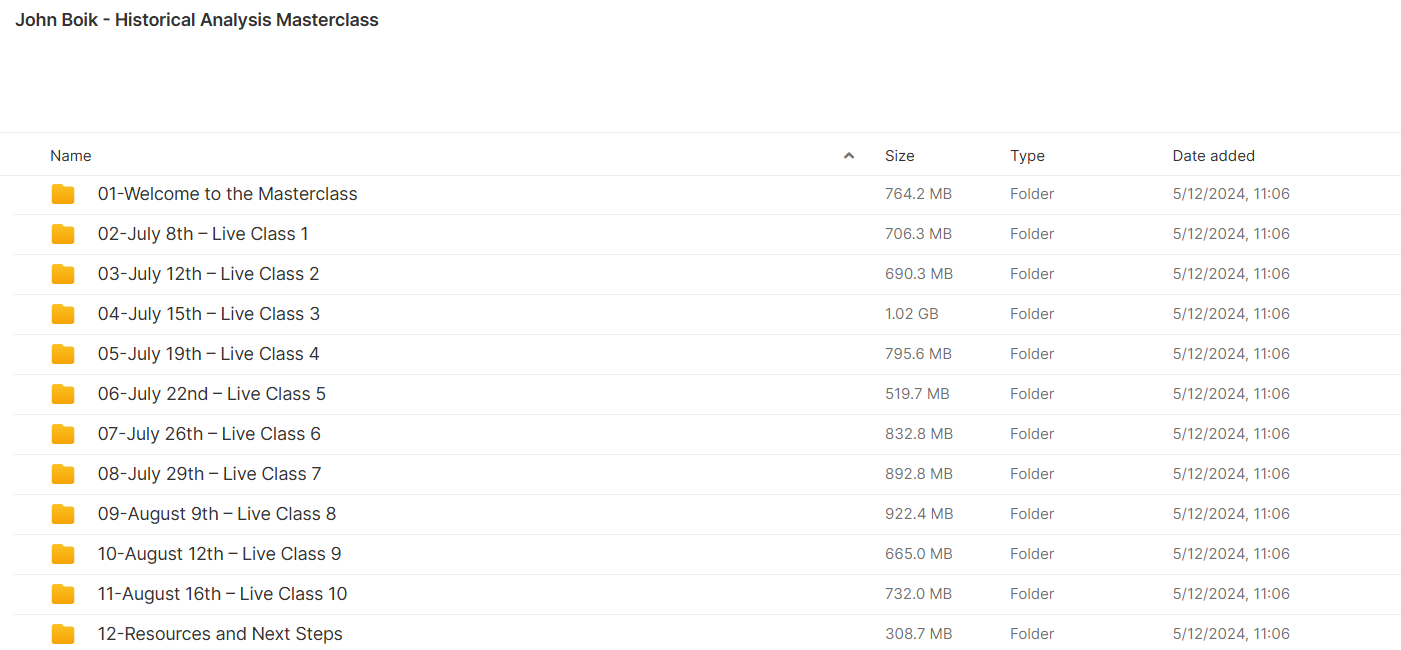This screenshot has width=1401, height=650.
Task: Open the 07-July 26th – Live Class 6 folder name
Action: pyautogui.click(x=209, y=434)
